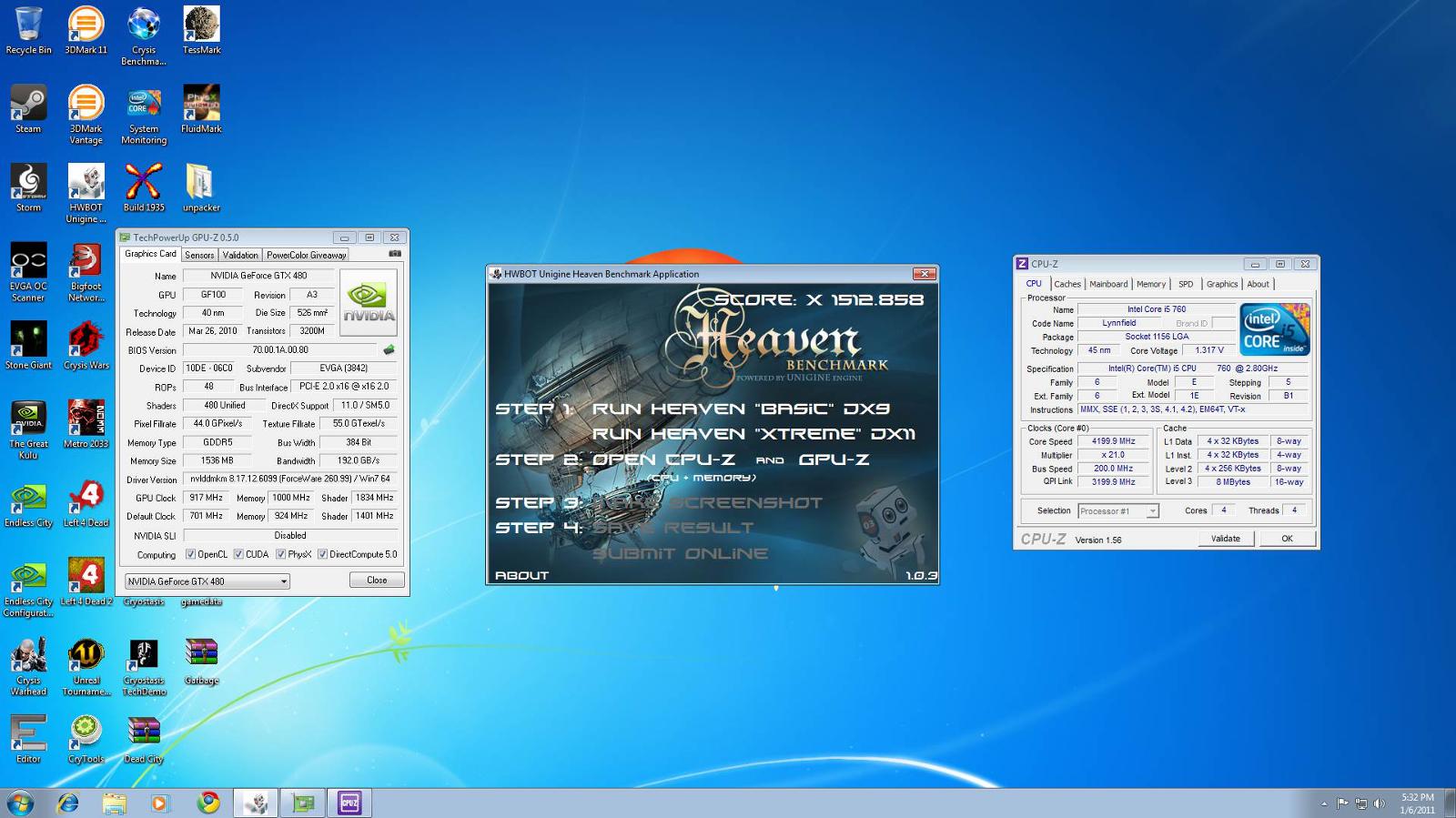The width and height of the screenshot is (1456, 818).
Task: Run Heaven Xtreme DX11 benchmark
Action: click(x=753, y=434)
